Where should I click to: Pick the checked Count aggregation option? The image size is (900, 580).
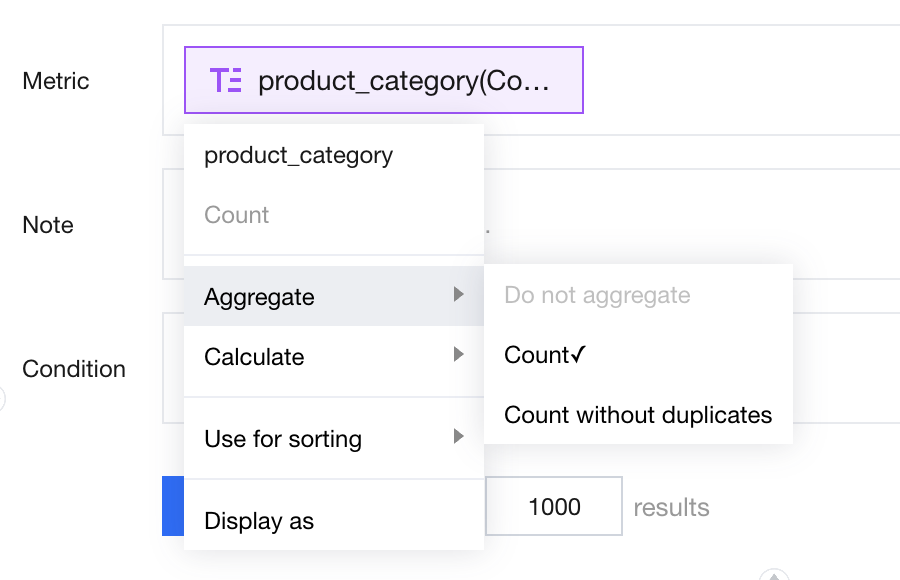[x=536, y=355]
